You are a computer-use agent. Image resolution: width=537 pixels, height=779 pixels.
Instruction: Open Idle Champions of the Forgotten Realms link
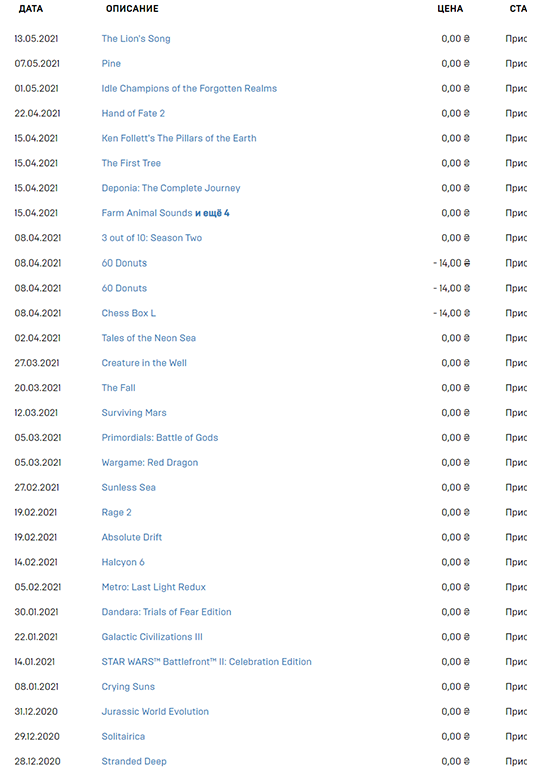[189, 88]
